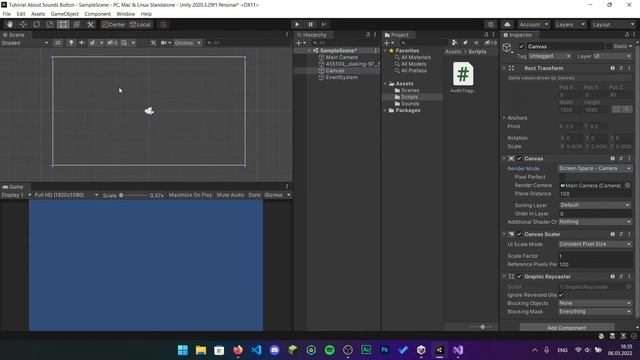Open the GameObject menu

point(64,14)
